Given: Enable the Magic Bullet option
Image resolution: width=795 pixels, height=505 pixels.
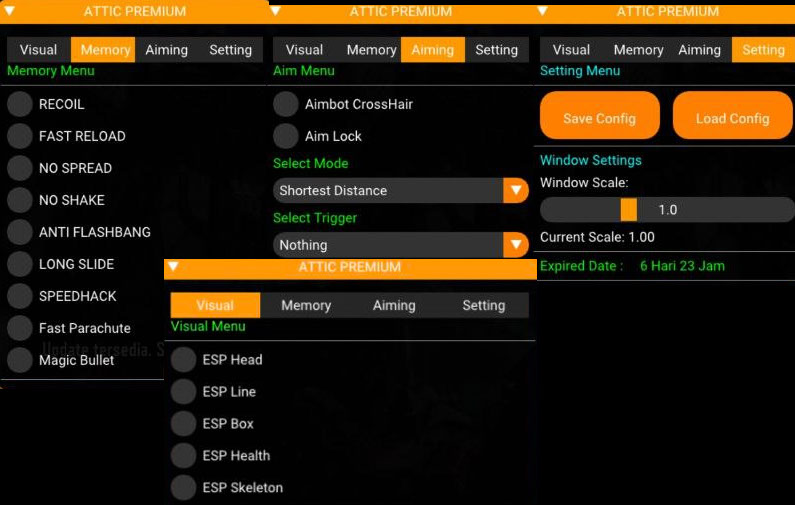Looking at the screenshot, I should tap(20, 360).
